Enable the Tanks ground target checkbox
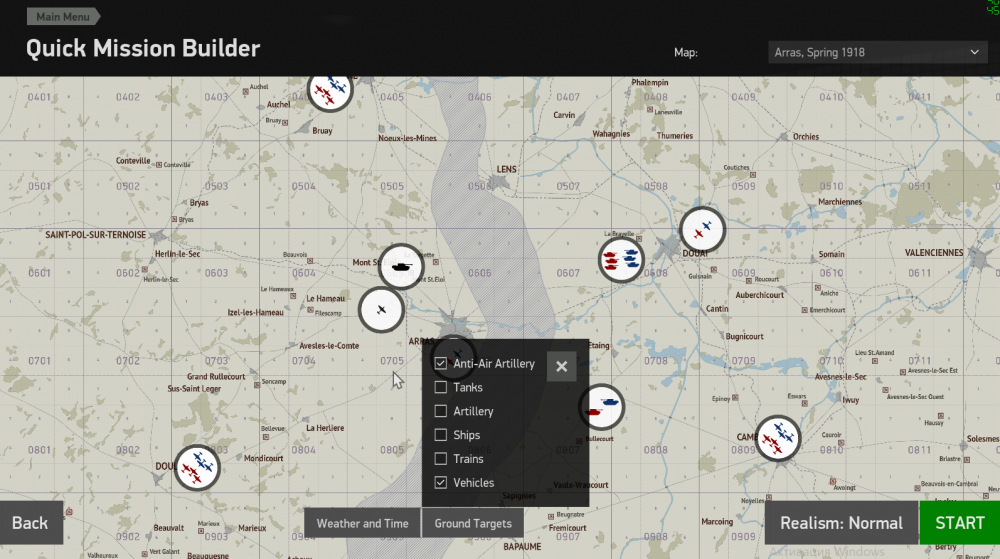 [441, 387]
